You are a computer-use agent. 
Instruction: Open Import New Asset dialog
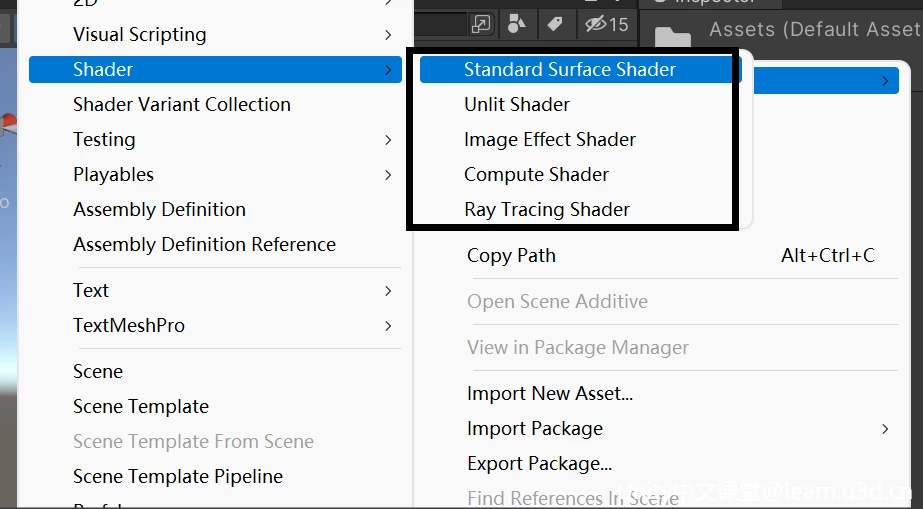click(x=550, y=394)
